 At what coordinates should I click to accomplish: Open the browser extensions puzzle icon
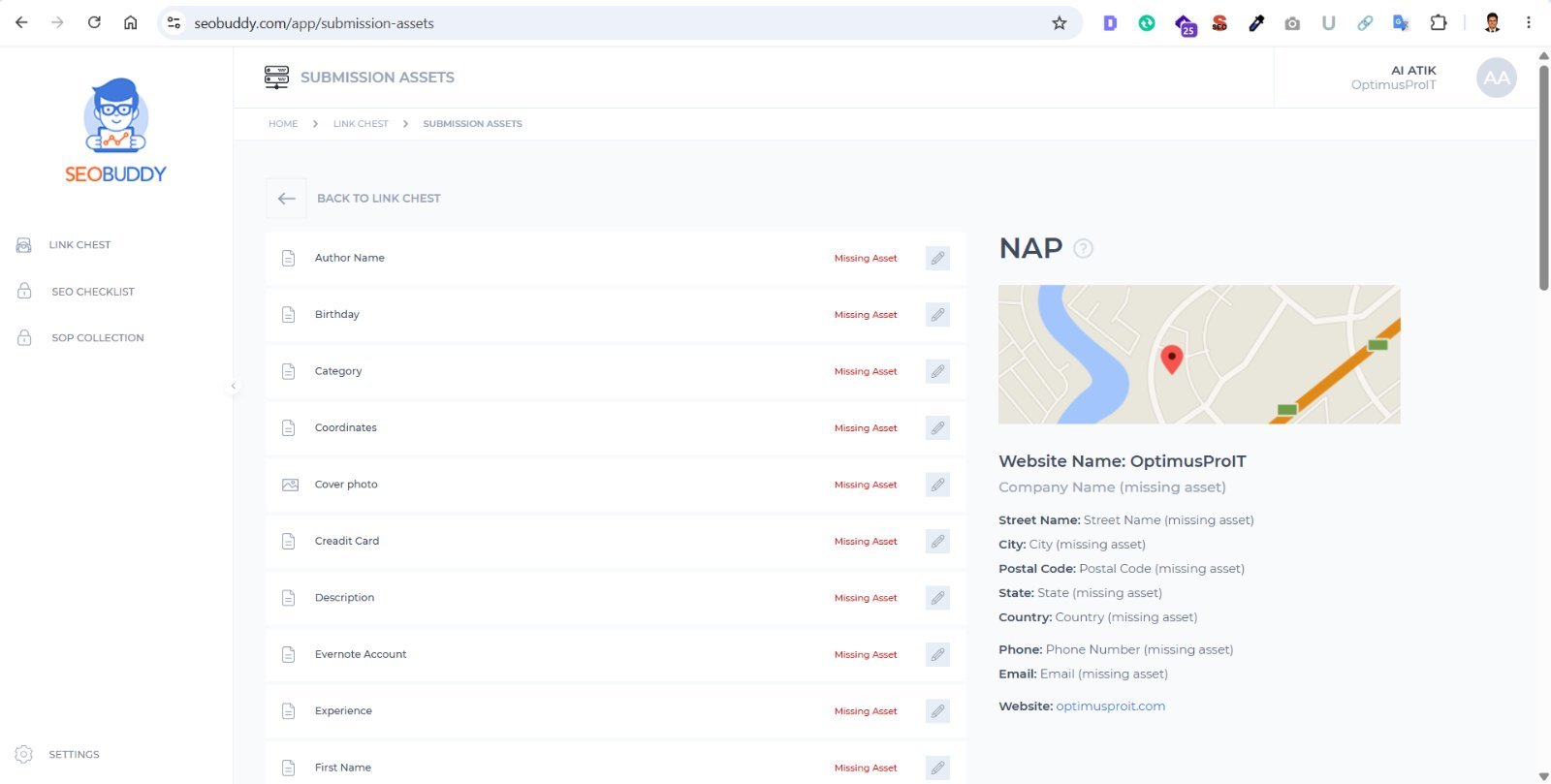pos(1439,22)
